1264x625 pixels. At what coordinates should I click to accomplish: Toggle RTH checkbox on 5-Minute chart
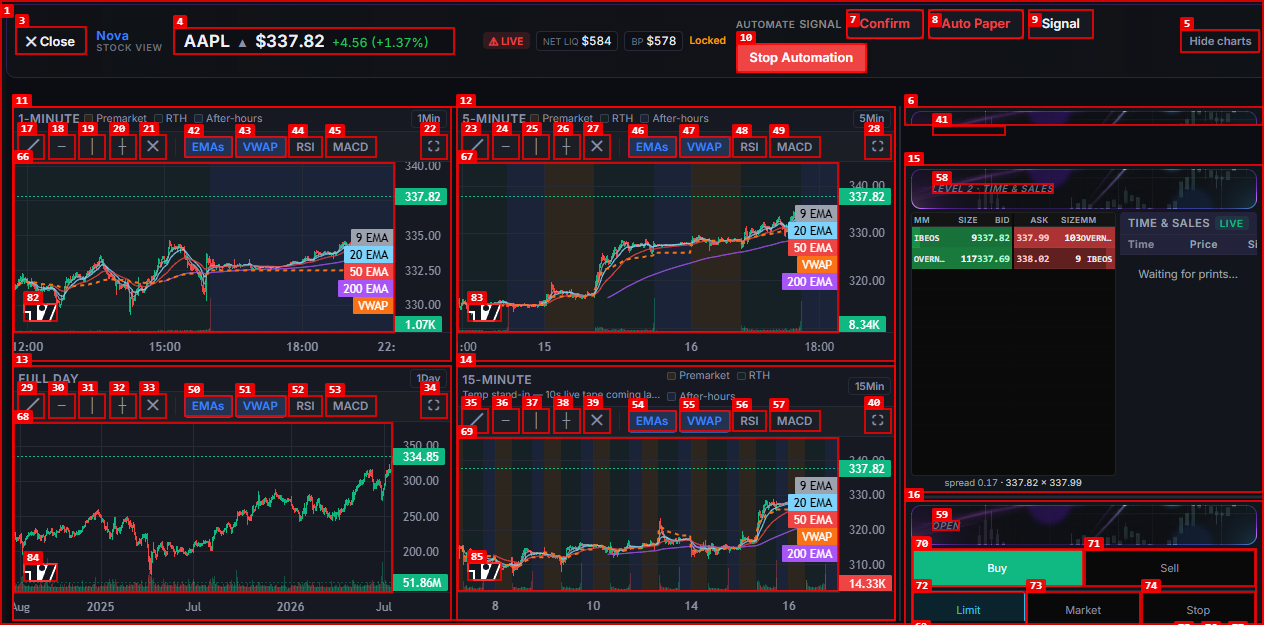(604, 118)
